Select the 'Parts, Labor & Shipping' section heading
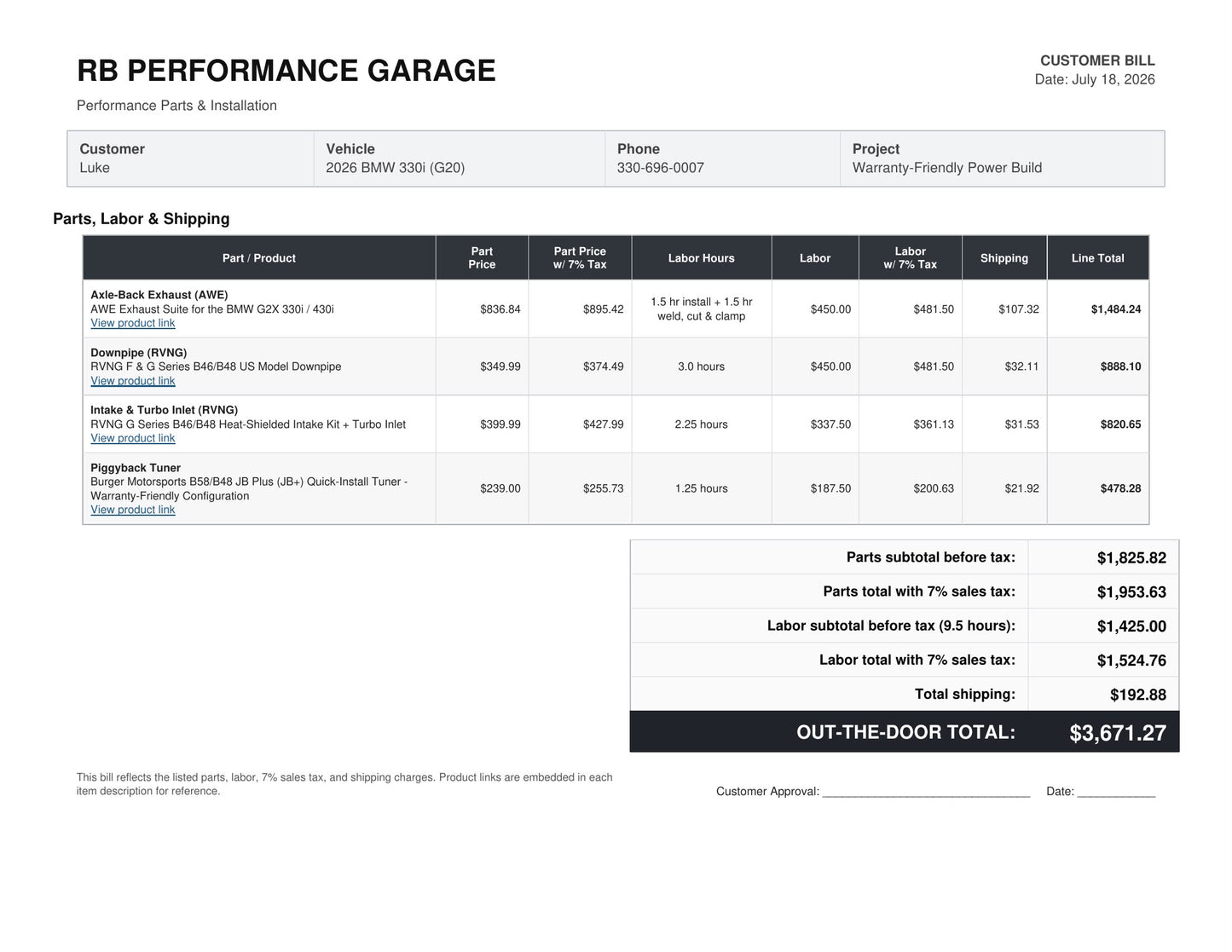This screenshot has height=952, width=1232. pos(142,218)
